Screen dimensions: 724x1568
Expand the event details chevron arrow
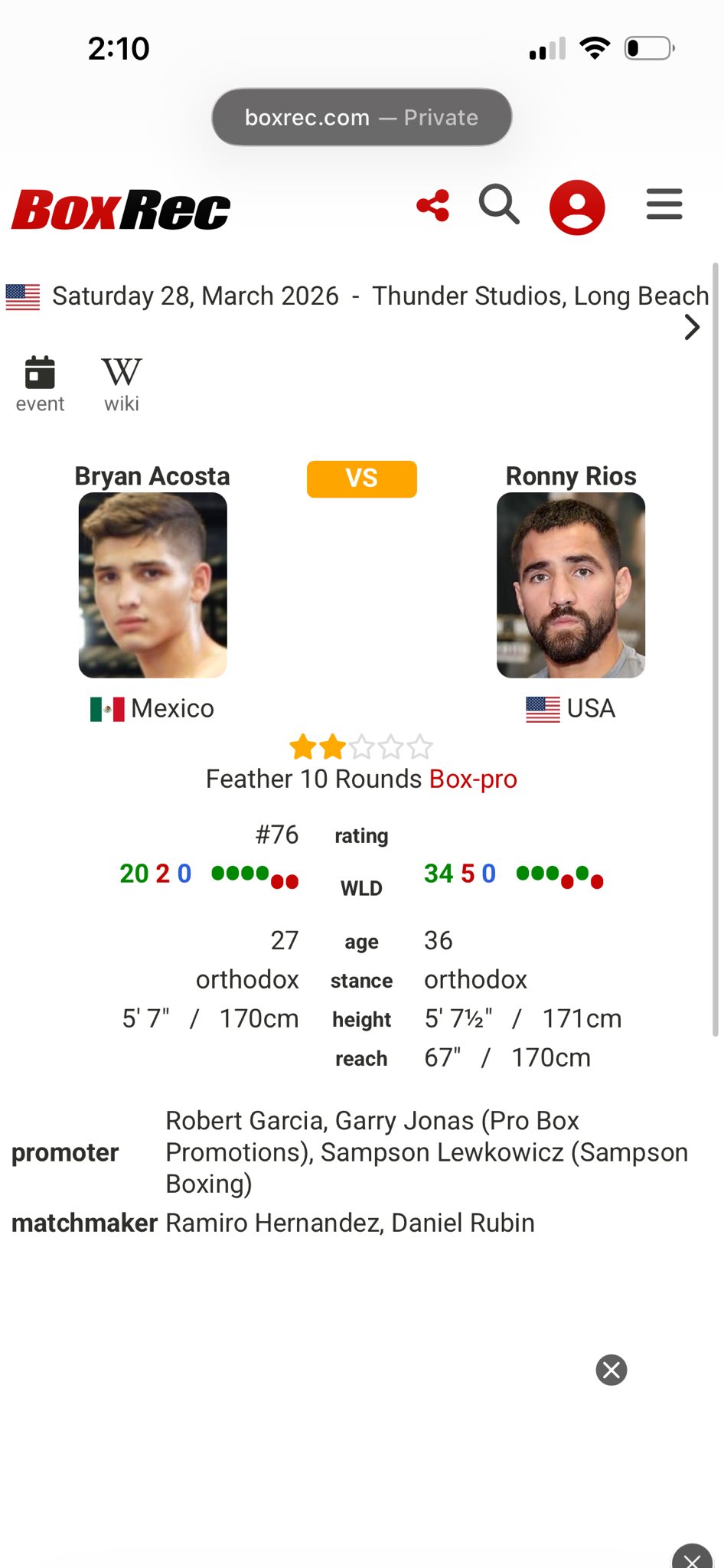[692, 327]
